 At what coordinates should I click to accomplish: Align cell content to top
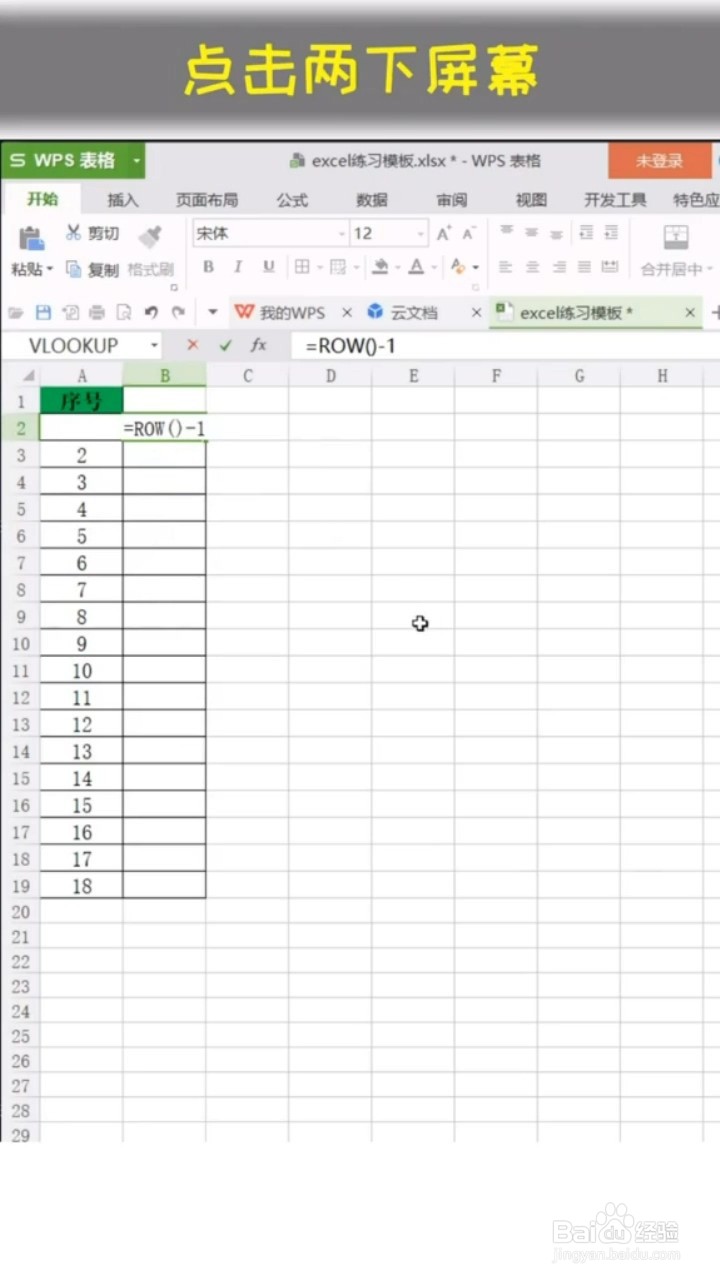point(506,232)
